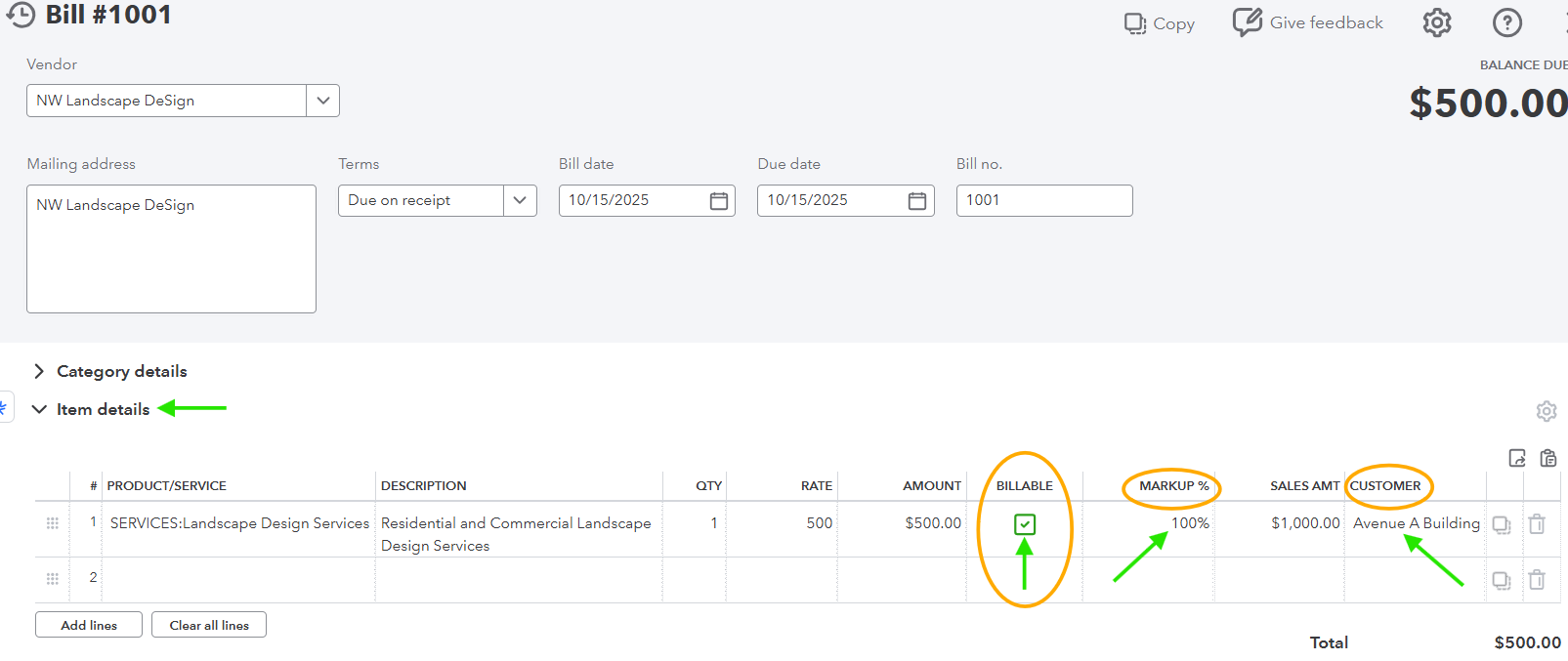The width and height of the screenshot is (1568, 661).
Task: Open the settings gear in header
Action: (x=1436, y=22)
